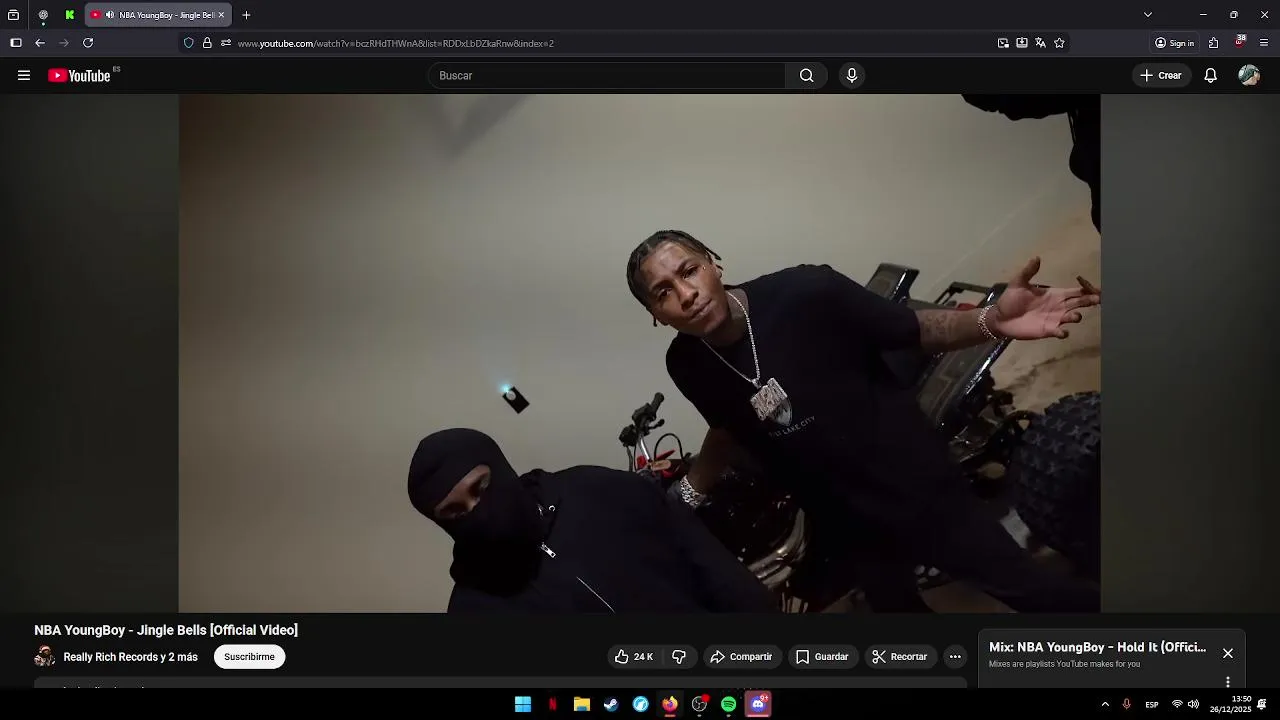Open uBlock extension icon showing 38

[1240, 42]
